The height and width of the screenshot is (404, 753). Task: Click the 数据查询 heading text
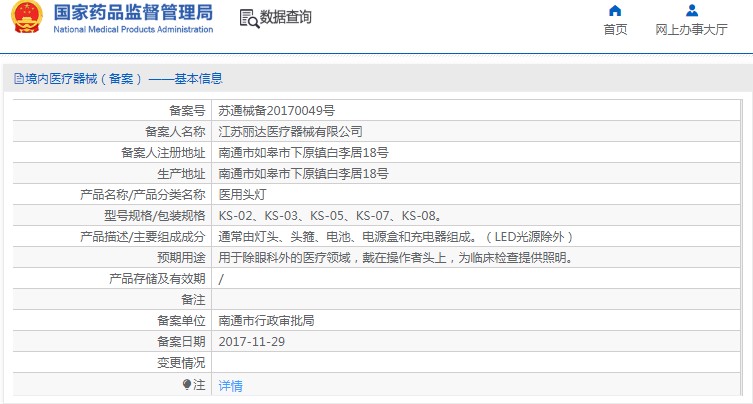pos(285,18)
